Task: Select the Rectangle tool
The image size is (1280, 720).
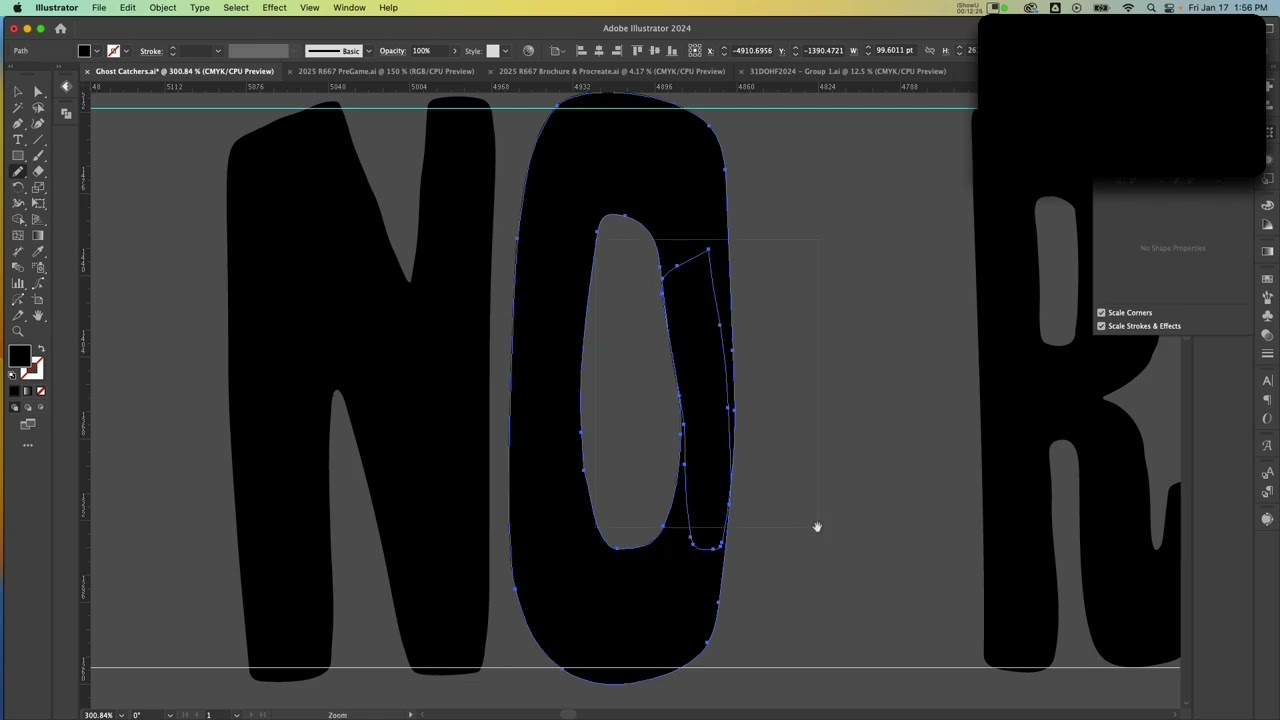Action: pos(18,155)
